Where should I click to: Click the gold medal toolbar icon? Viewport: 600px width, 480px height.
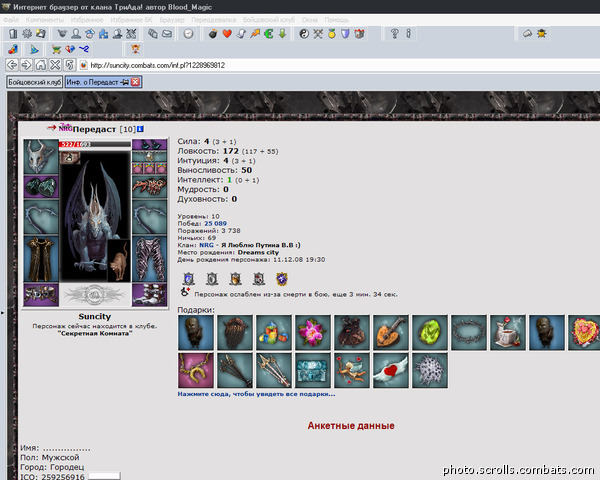(332, 34)
